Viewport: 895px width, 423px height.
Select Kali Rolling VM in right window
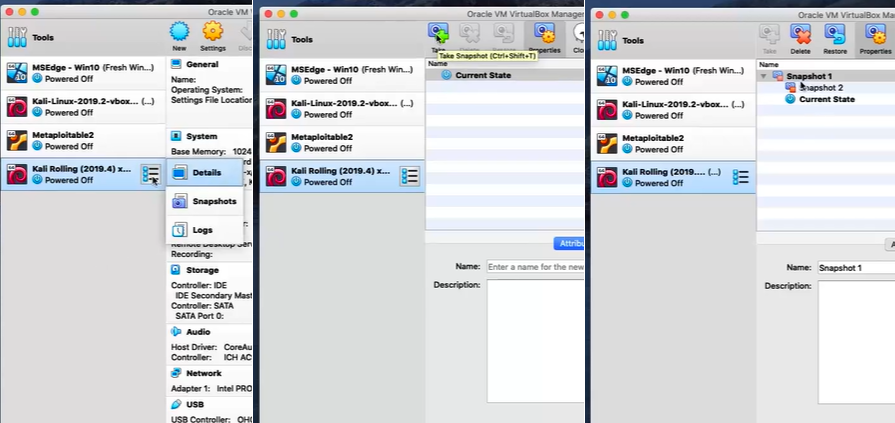tap(673, 178)
